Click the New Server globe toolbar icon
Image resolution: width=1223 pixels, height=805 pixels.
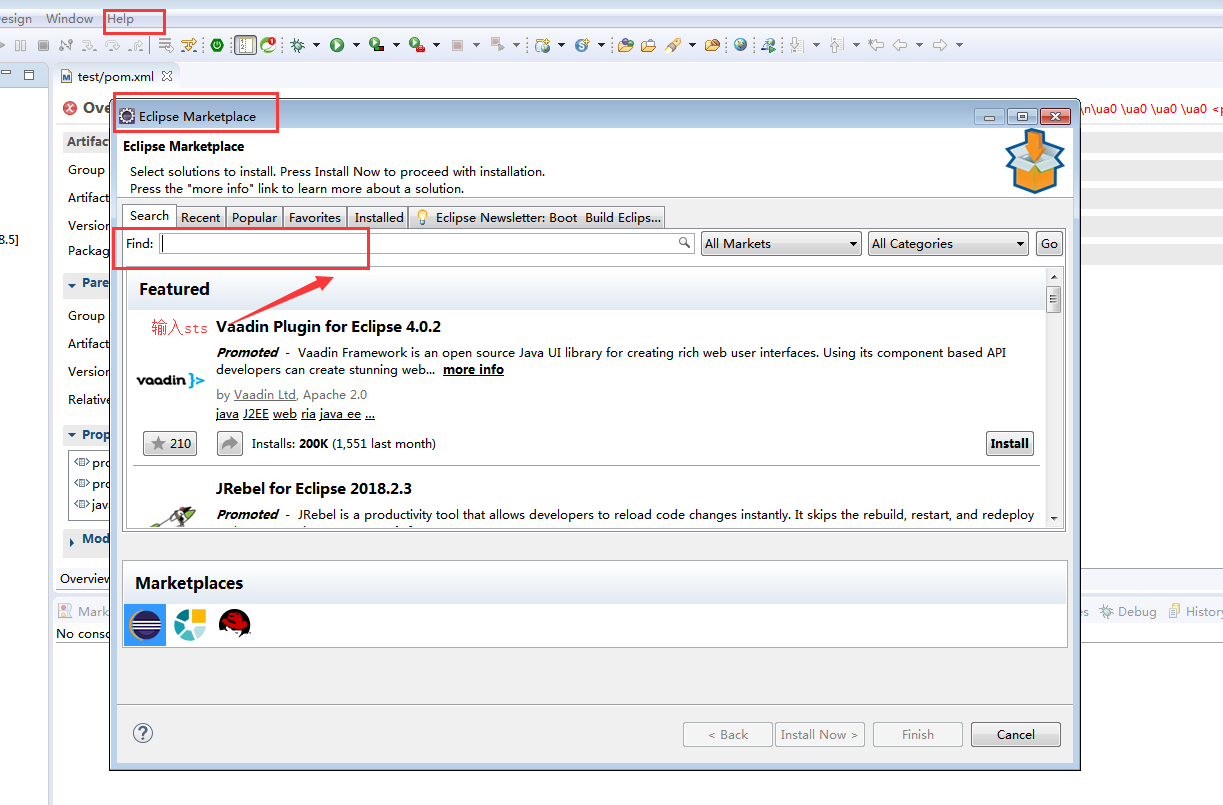(543, 45)
